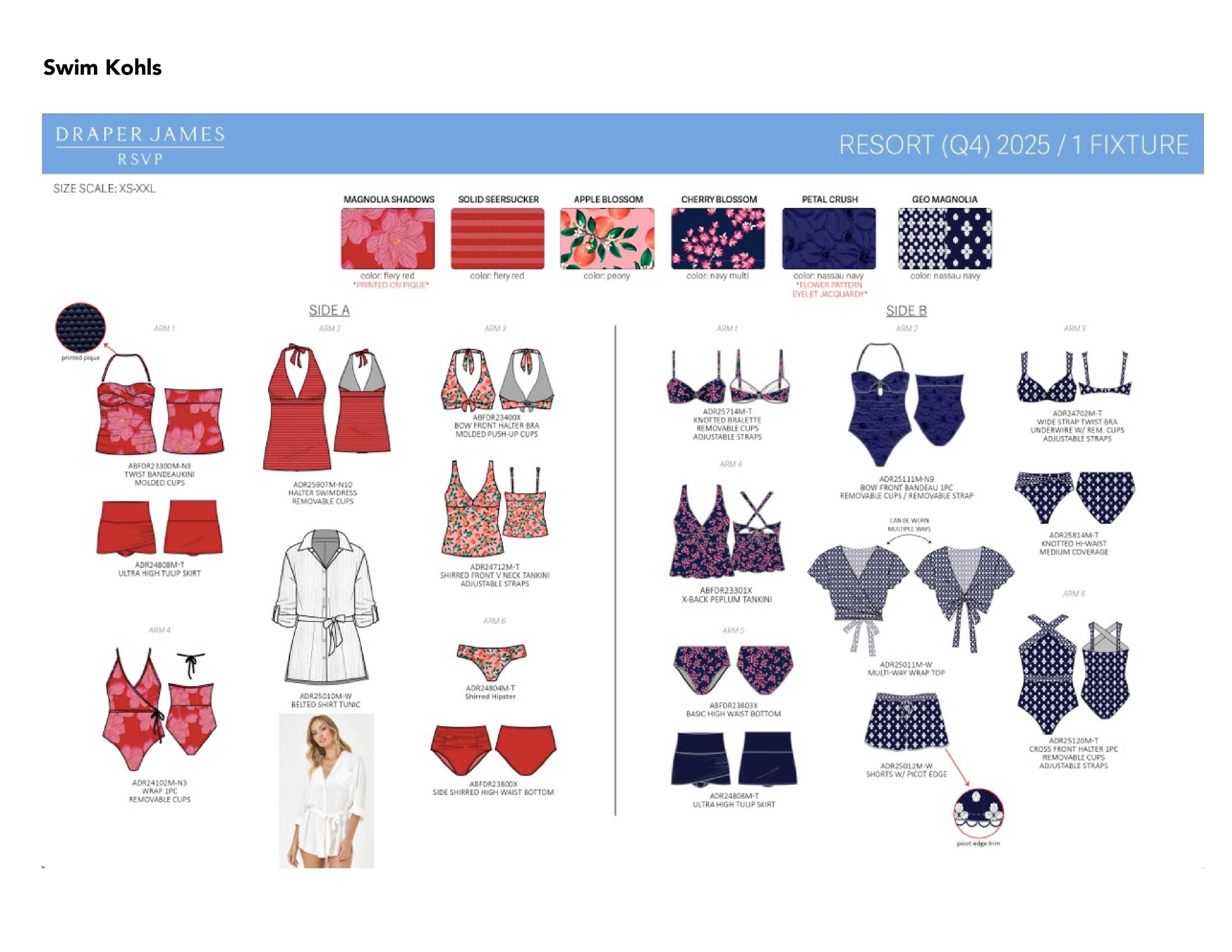
Task: View the bow front bandeau one-piece sketch
Action: (907, 405)
